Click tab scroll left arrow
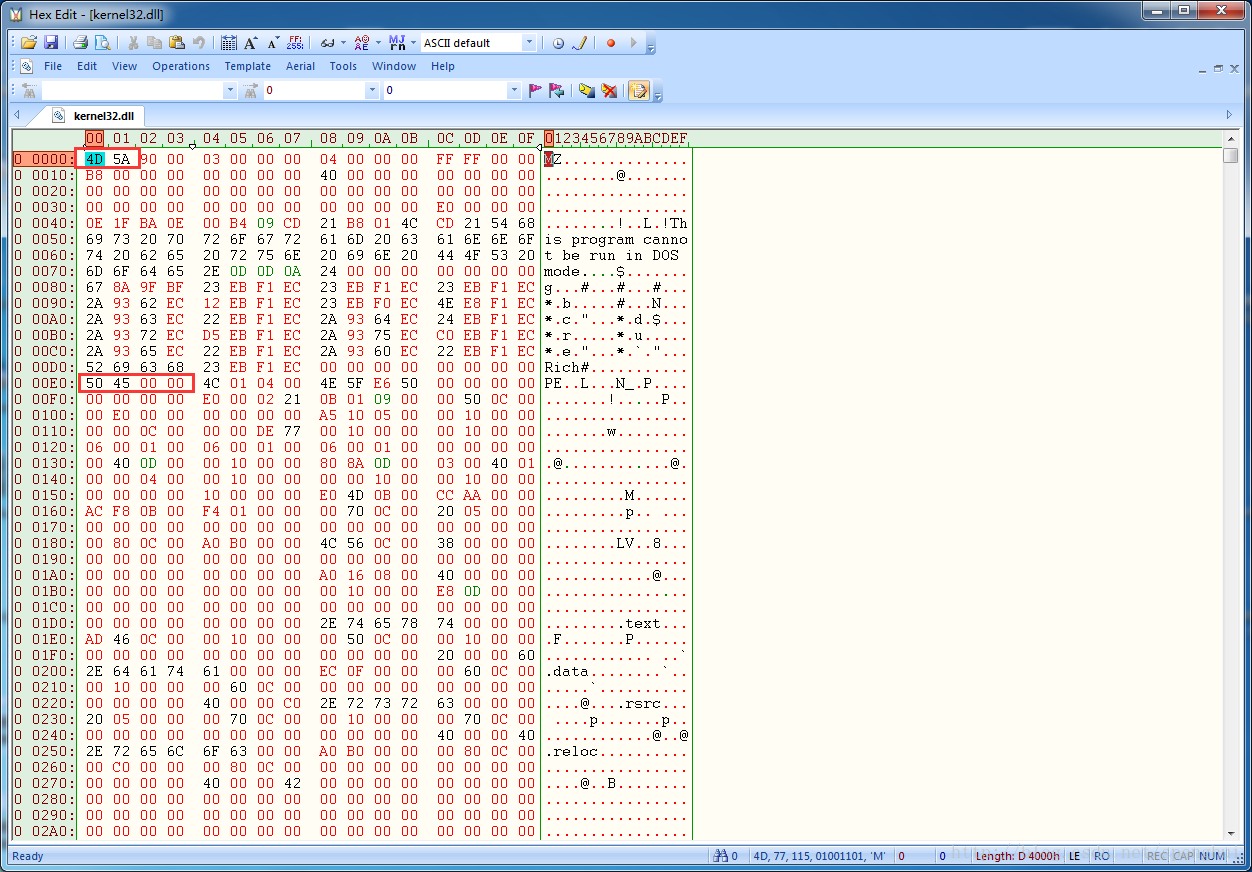 coord(17,115)
